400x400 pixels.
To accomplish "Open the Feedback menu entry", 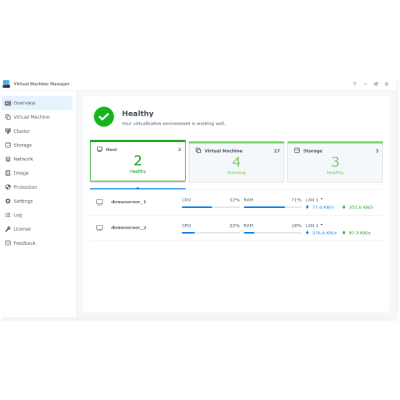I will point(37,243).
